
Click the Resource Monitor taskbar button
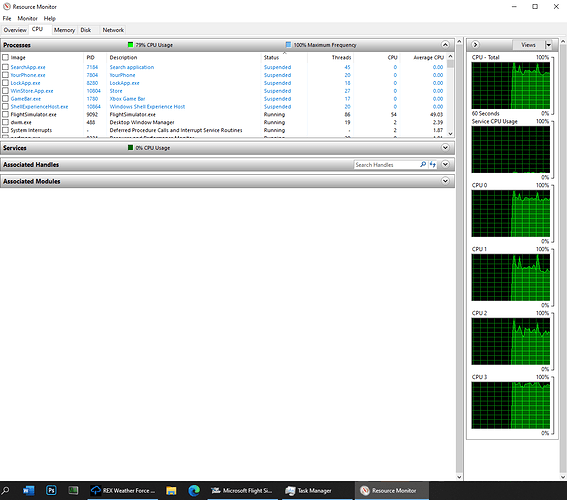click(x=392, y=491)
